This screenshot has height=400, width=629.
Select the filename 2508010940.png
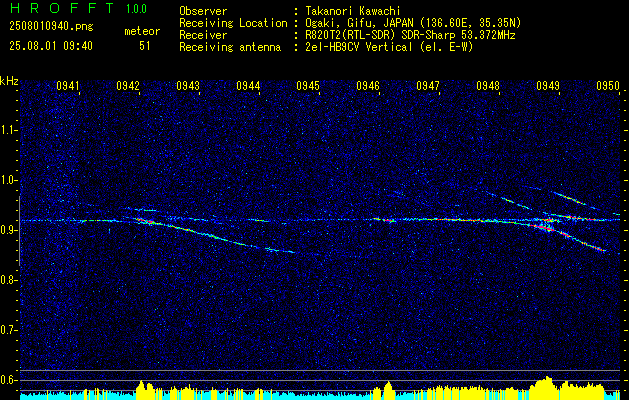coord(51,27)
